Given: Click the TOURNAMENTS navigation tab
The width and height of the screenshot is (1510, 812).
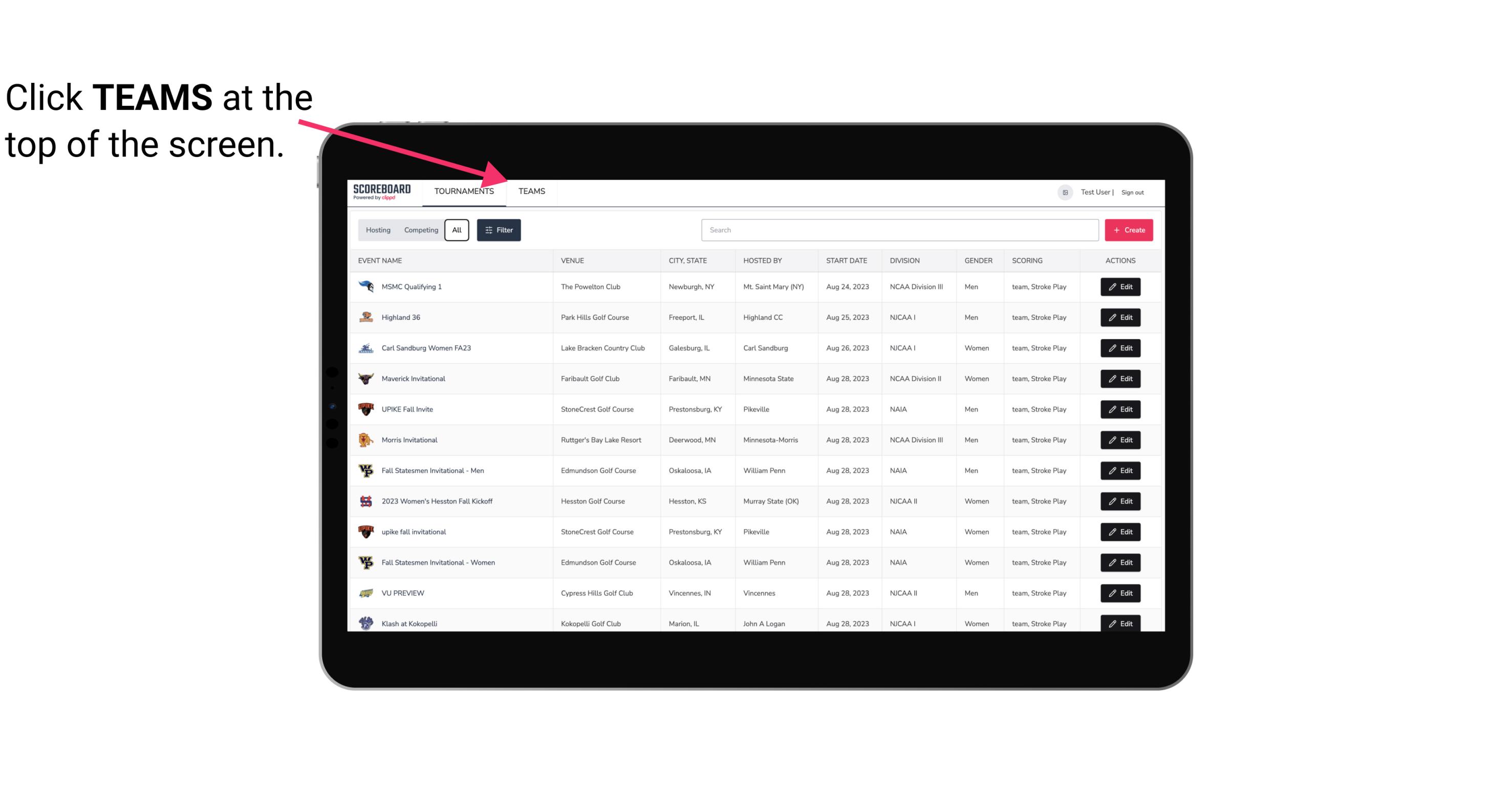Looking at the screenshot, I should (x=464, y=191).
